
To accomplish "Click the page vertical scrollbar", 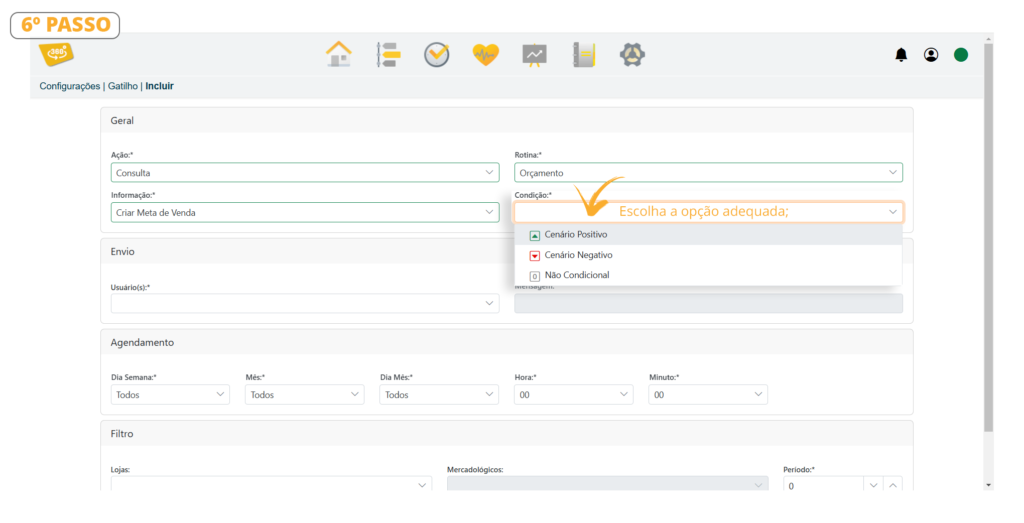I will click(989, 238).
